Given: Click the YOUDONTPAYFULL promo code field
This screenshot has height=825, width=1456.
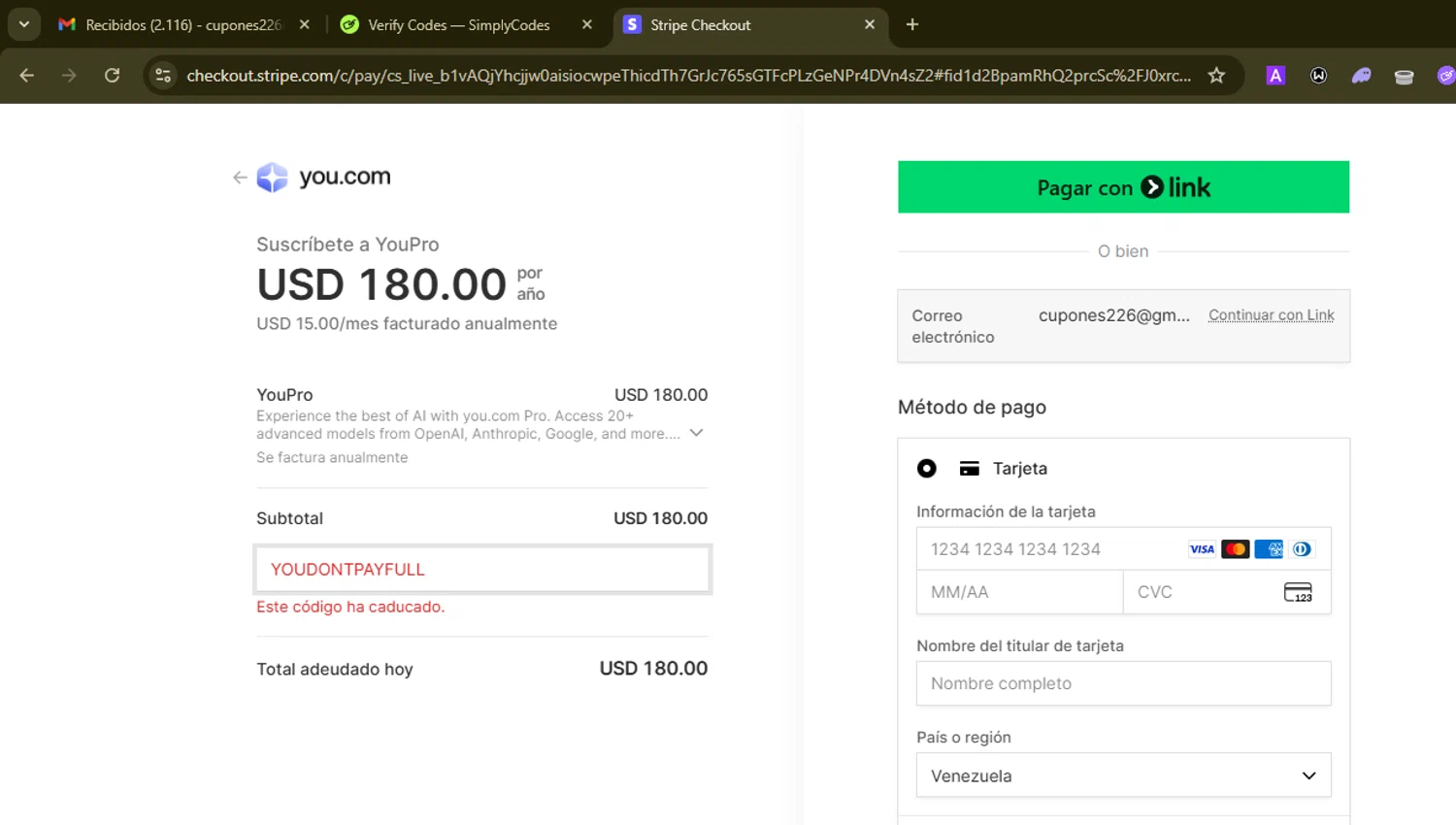Looking at the screenshot, I should [482, 570].
